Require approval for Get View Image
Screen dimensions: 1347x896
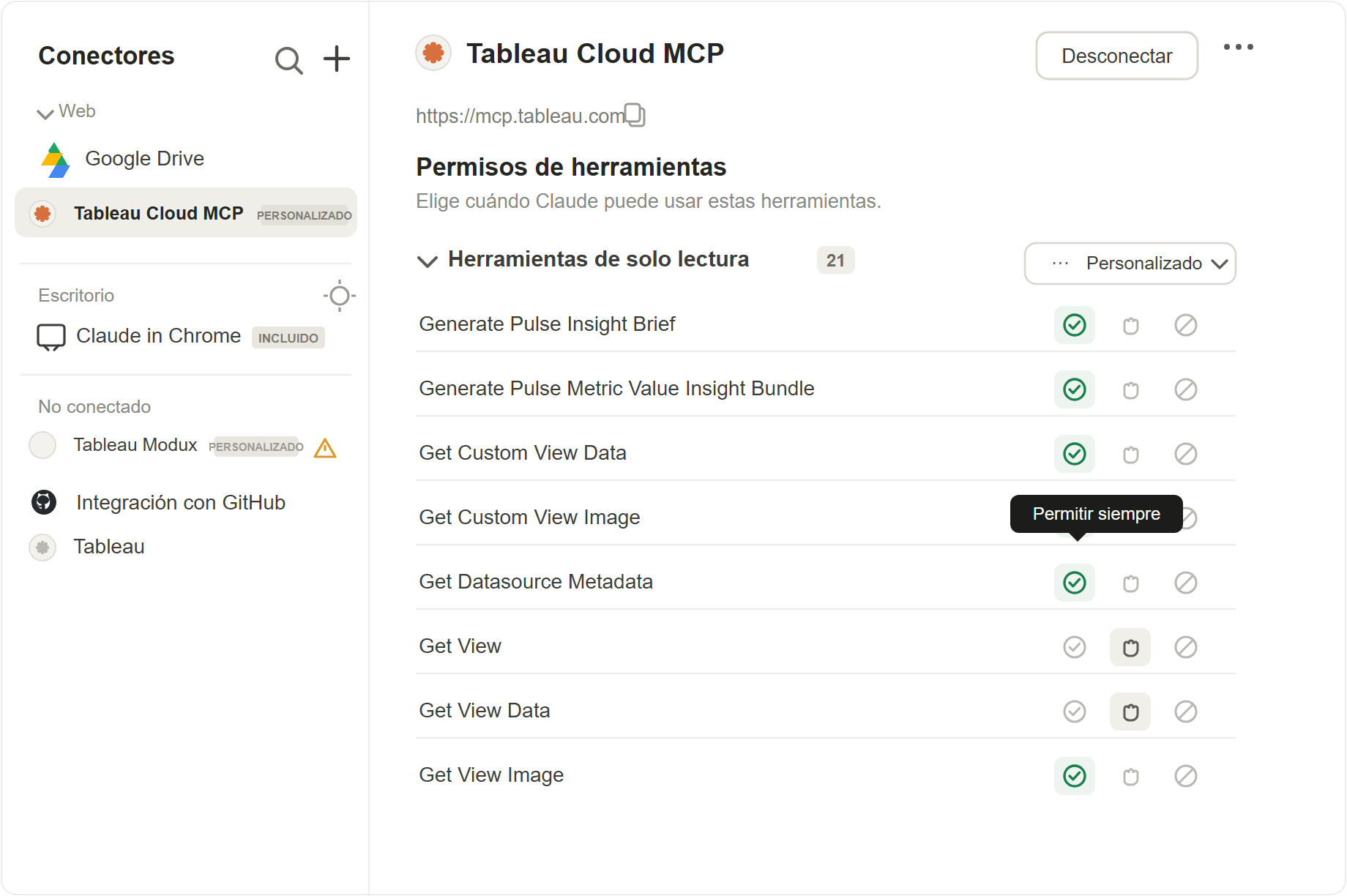tap(1131, 776)
